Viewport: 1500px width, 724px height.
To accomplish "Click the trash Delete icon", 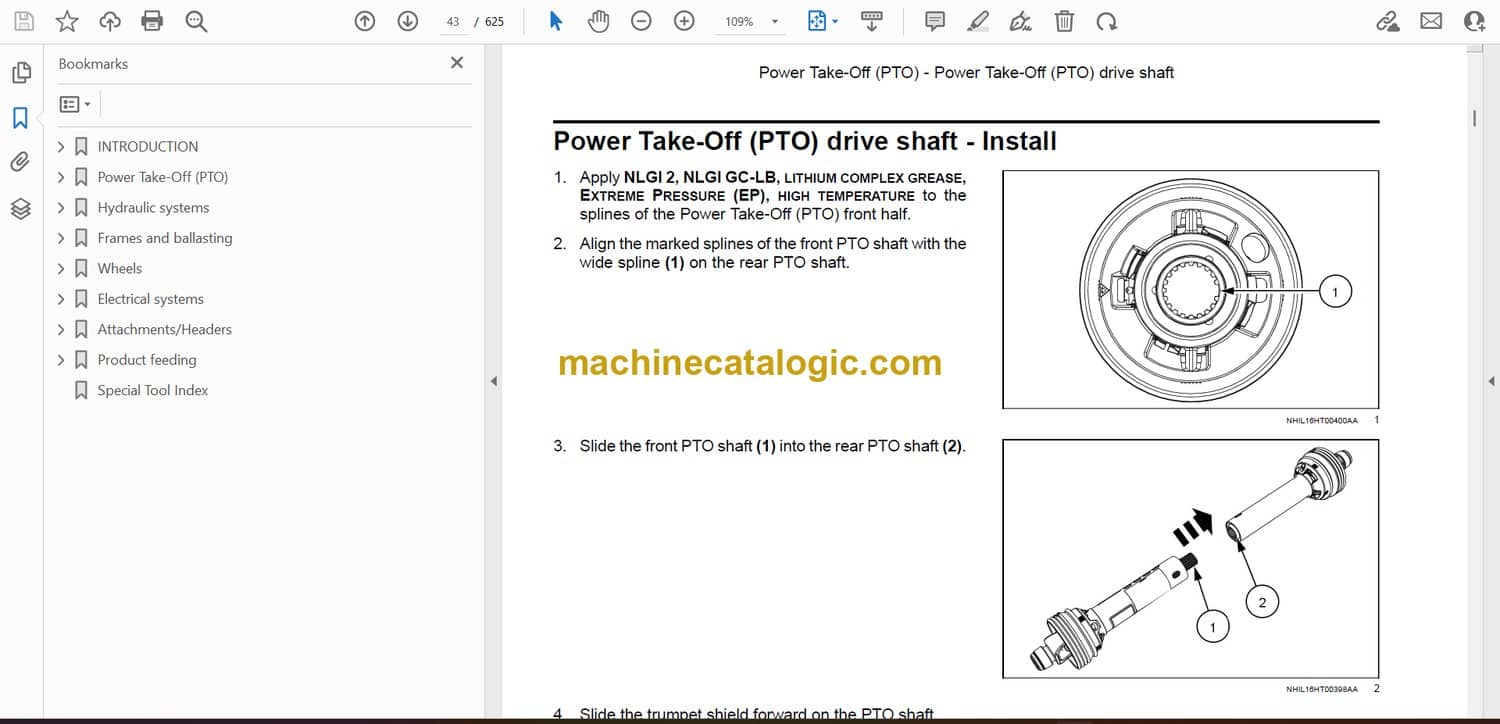I will 1065,21.
